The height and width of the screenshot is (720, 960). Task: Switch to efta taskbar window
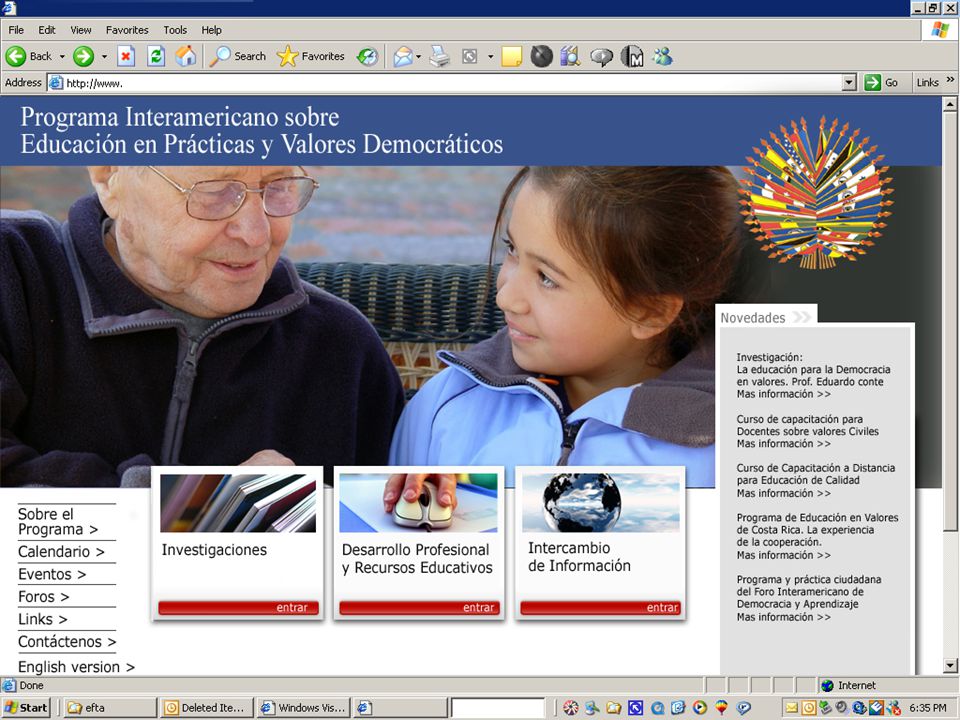(x=109, y=708)
